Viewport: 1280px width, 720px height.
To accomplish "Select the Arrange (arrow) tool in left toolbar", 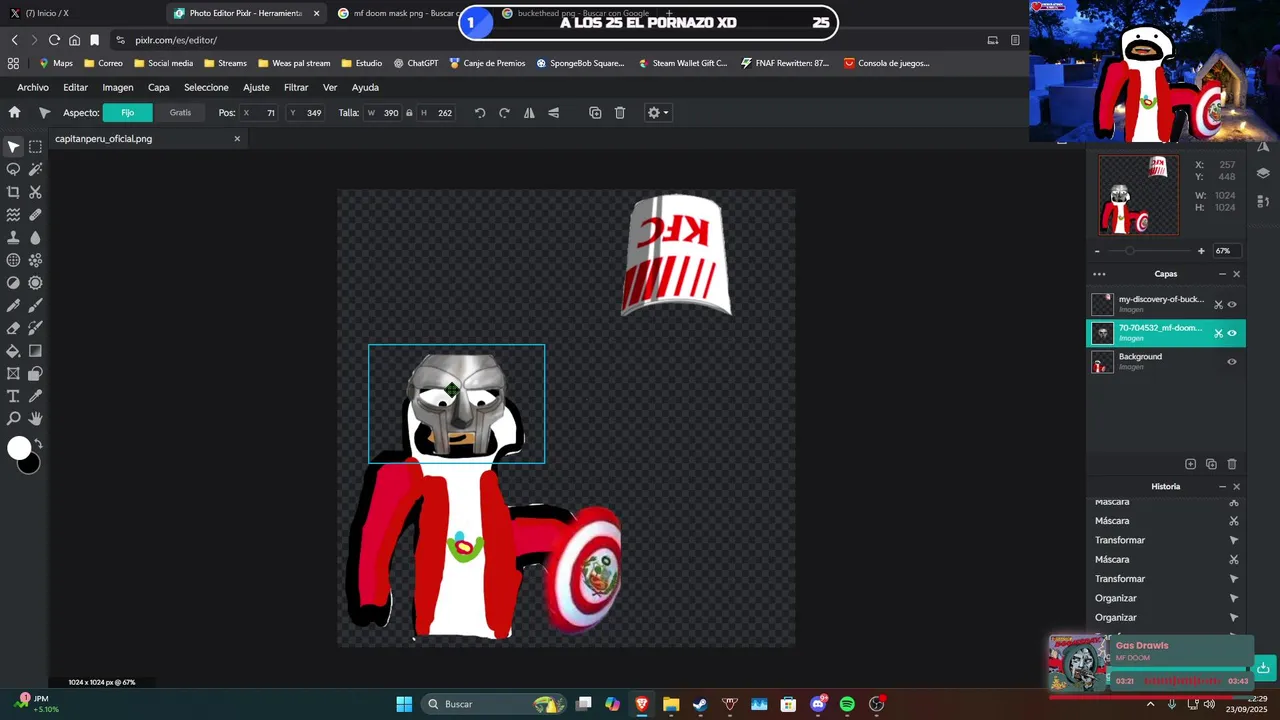I will point(13,147).
